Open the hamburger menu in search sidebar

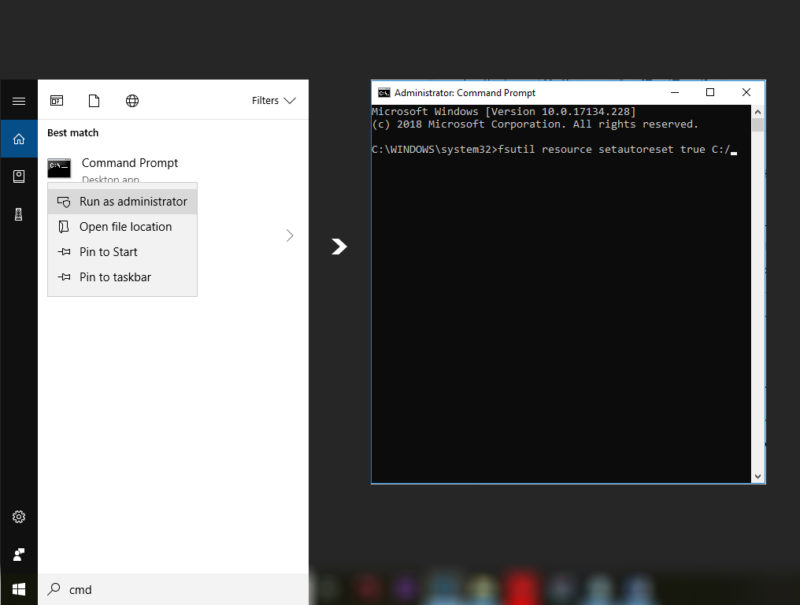[x=18, y=101]
